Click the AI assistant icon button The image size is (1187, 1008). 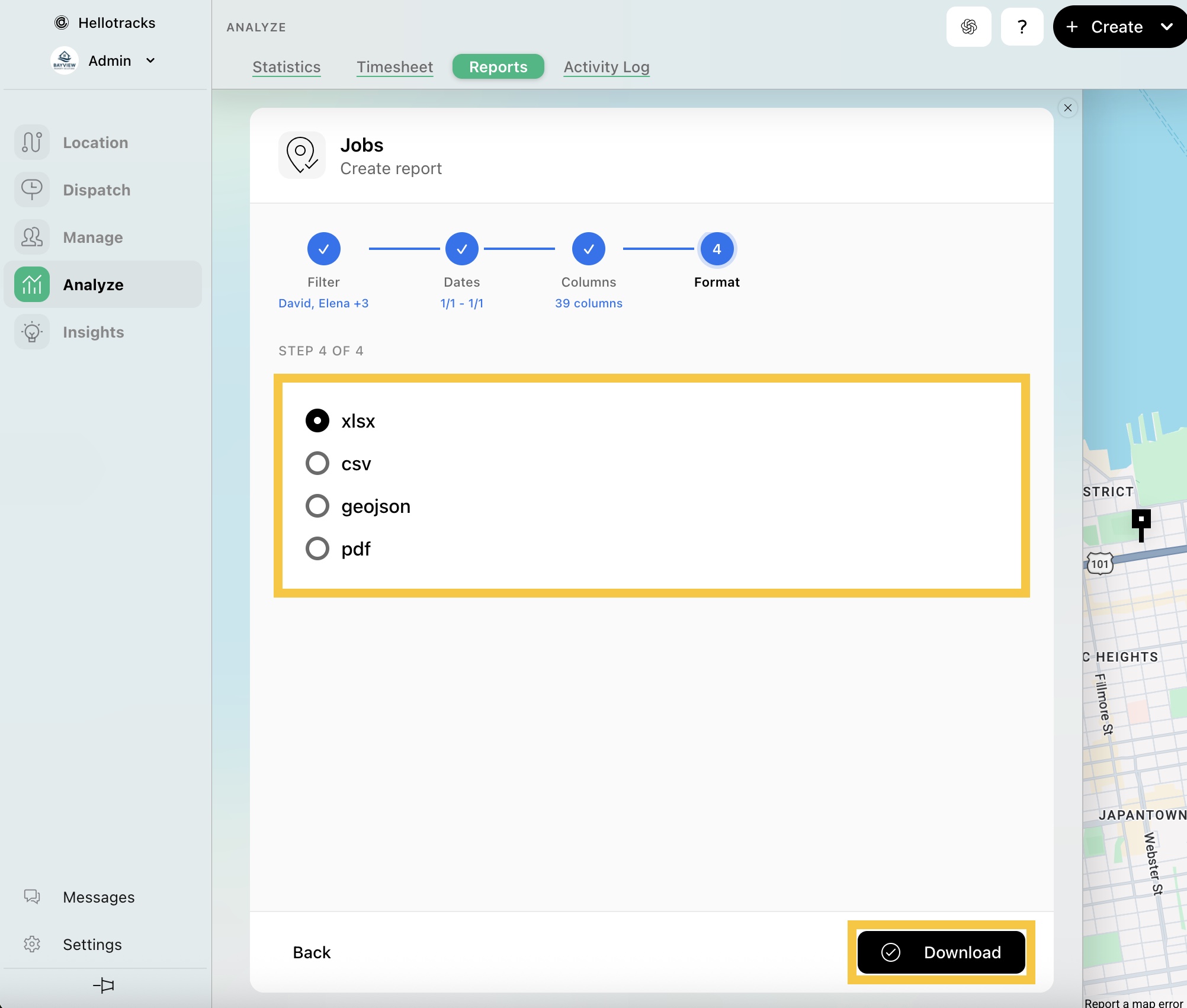(968, 27)
